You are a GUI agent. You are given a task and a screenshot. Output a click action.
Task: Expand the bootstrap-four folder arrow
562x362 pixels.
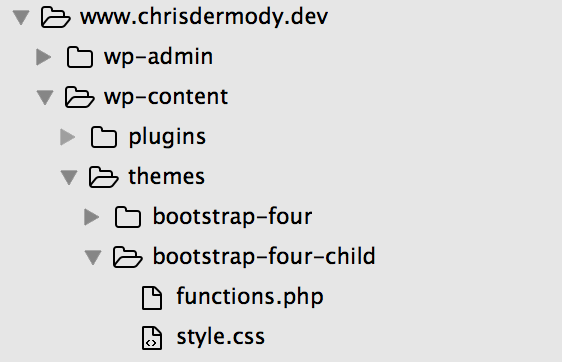coord(92,217)
